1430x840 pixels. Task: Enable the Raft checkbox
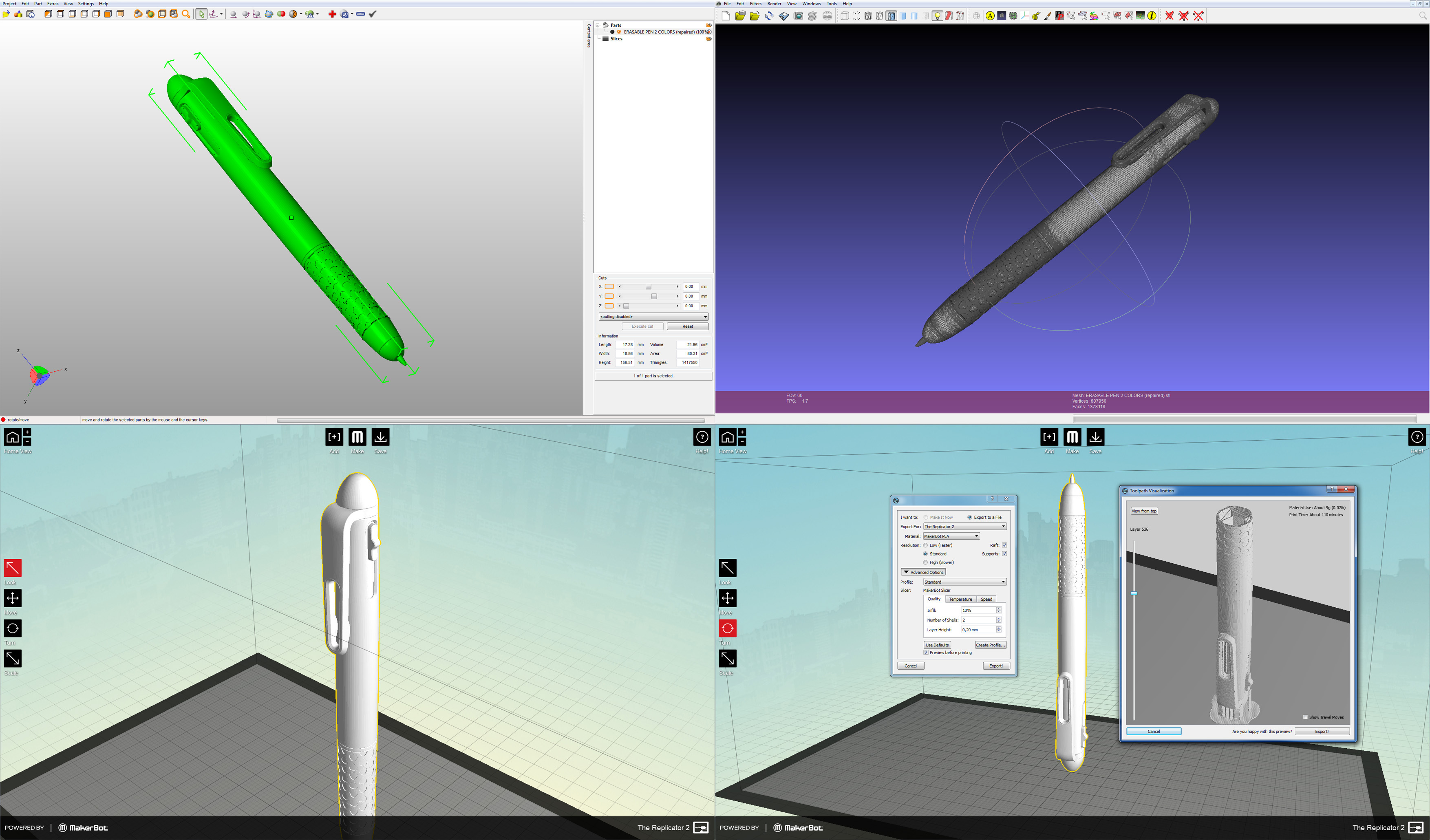tap(1004, 545)
